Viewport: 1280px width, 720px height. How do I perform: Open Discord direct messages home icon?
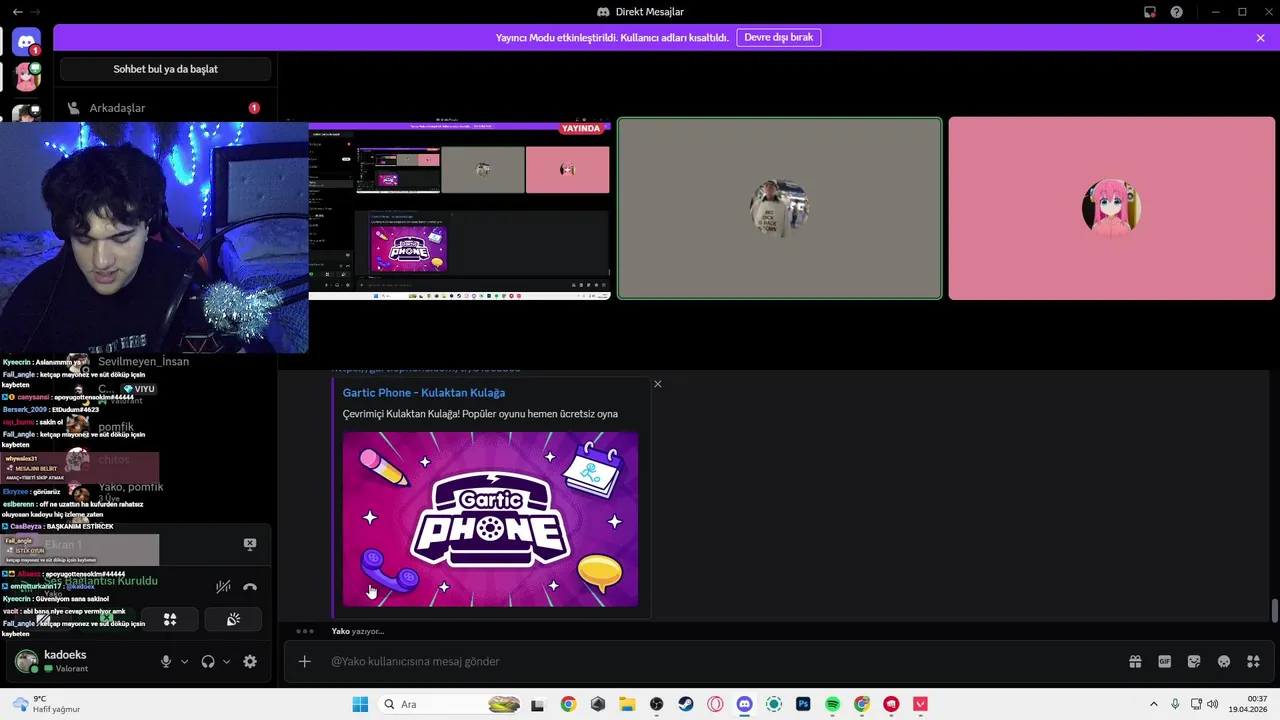[x=26, y=42]
